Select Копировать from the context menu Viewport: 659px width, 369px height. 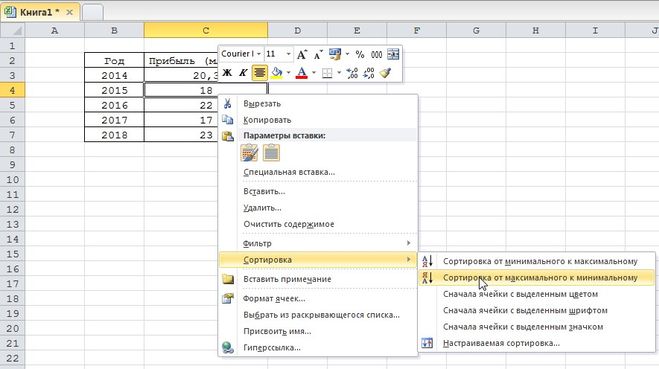318,120
